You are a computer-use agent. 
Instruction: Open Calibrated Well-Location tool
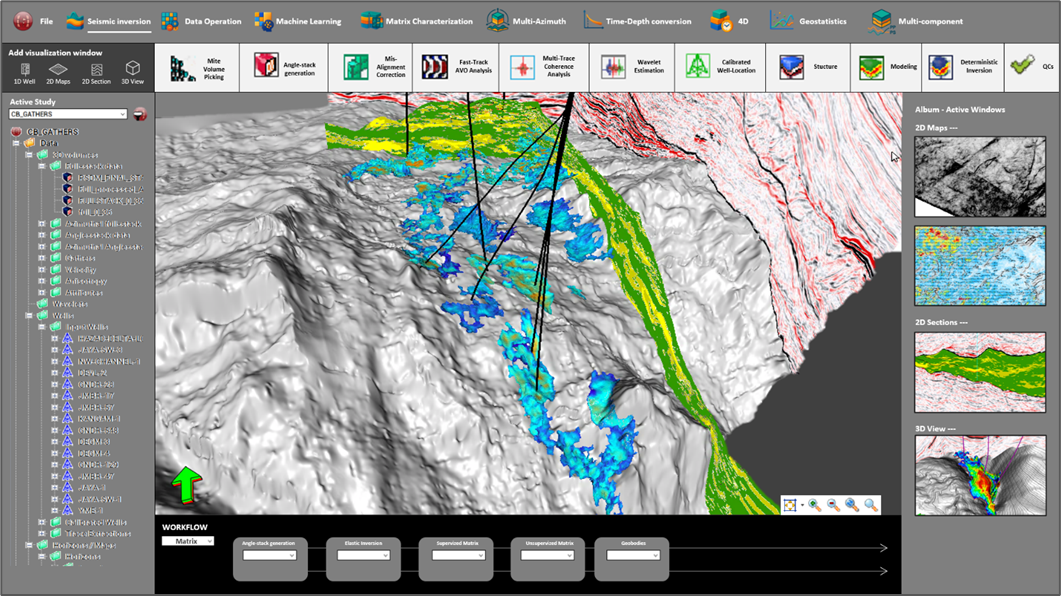720,67
